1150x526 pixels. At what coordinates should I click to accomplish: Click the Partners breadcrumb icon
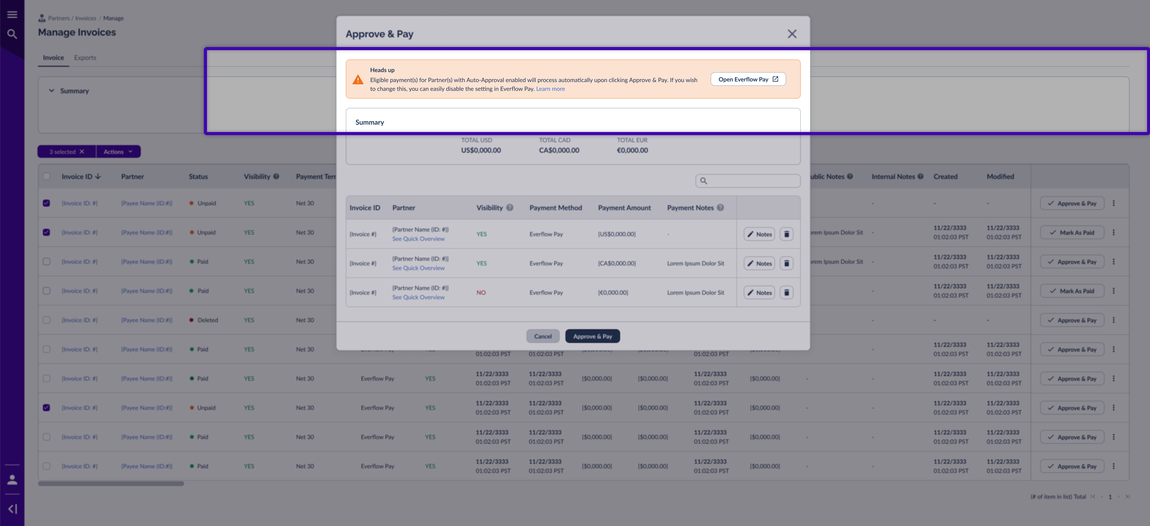point(42,18)
